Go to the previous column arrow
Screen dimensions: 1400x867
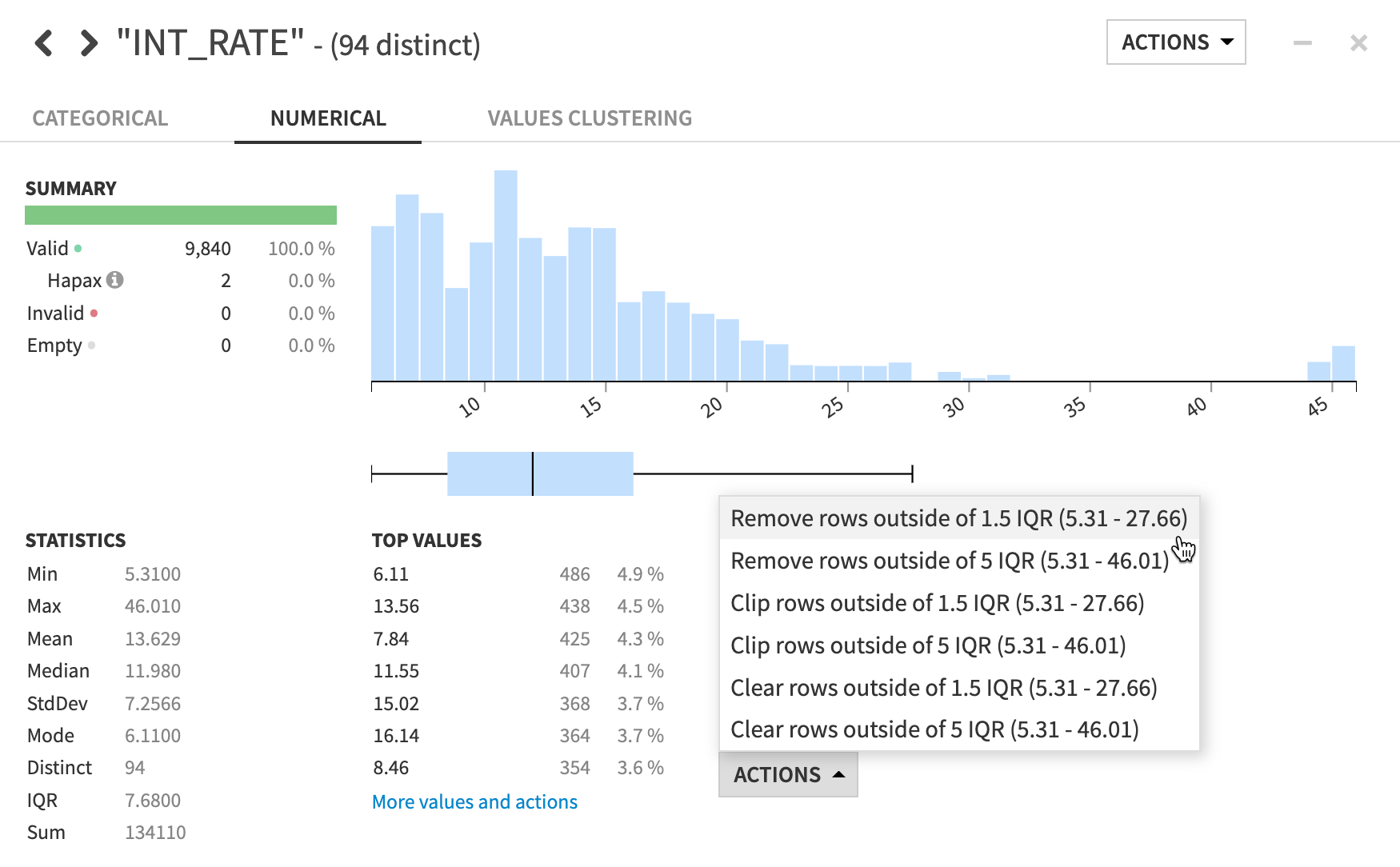44,43
